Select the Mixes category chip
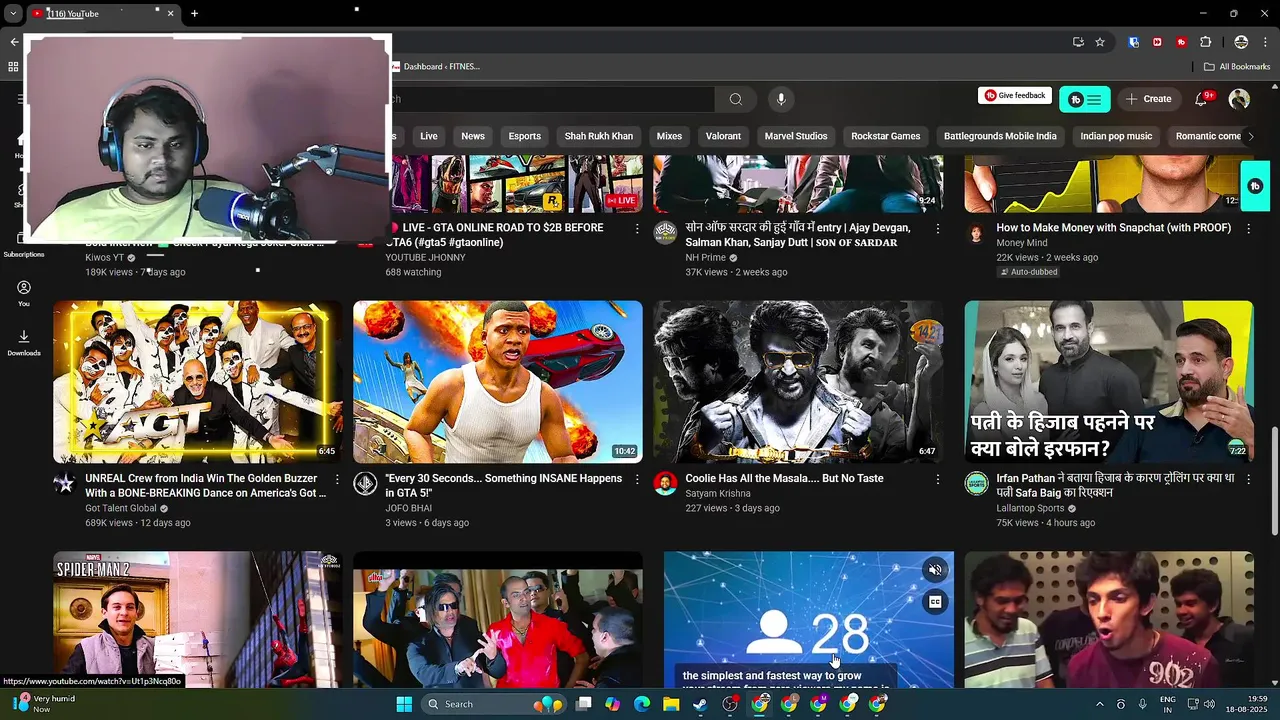The width and height of the screenshot is (1280, 720). pos(669,136)
